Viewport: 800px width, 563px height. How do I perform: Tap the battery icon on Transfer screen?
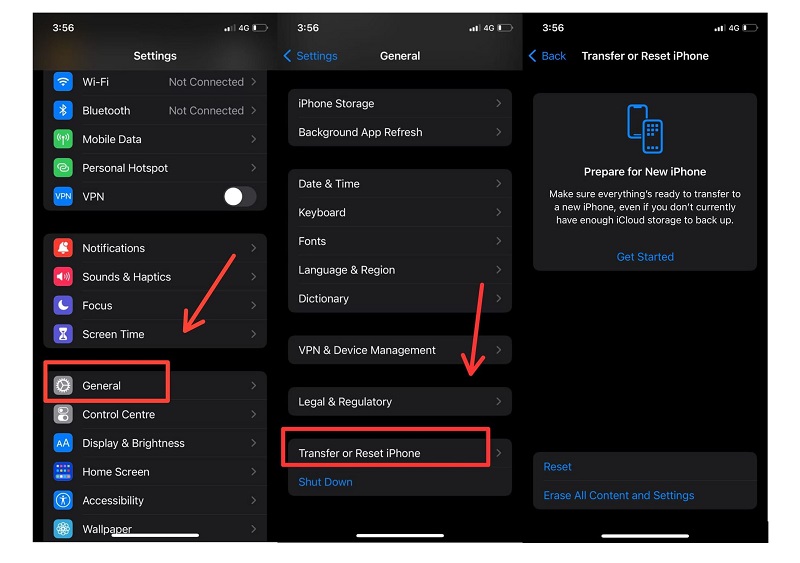pyautogui.click(x=750, y=28)
